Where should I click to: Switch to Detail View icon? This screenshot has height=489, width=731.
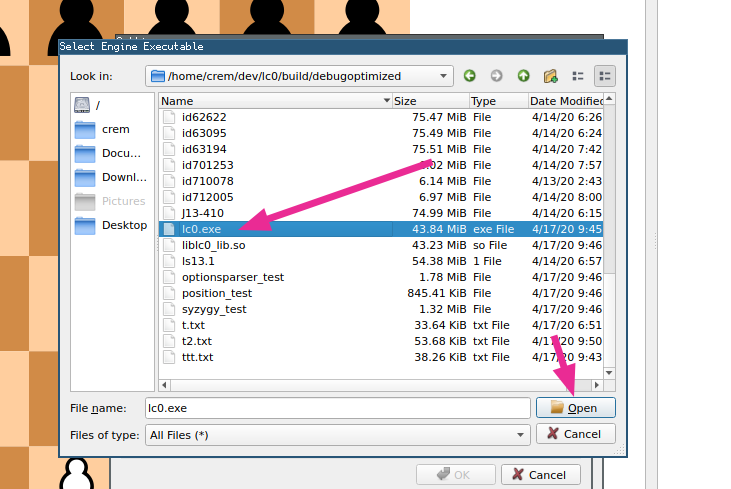coord(604,76)
